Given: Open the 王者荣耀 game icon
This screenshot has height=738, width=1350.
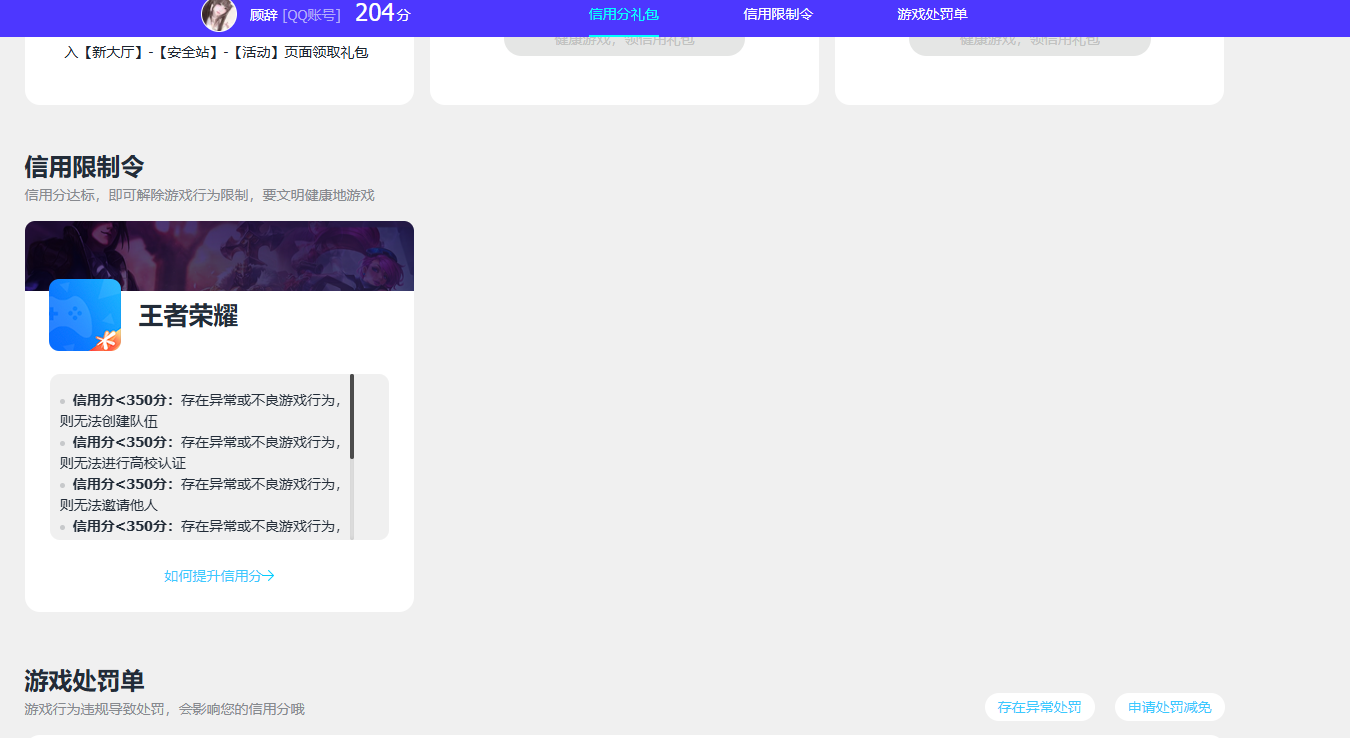Looking at the screenshot, I should pos(85,315).
